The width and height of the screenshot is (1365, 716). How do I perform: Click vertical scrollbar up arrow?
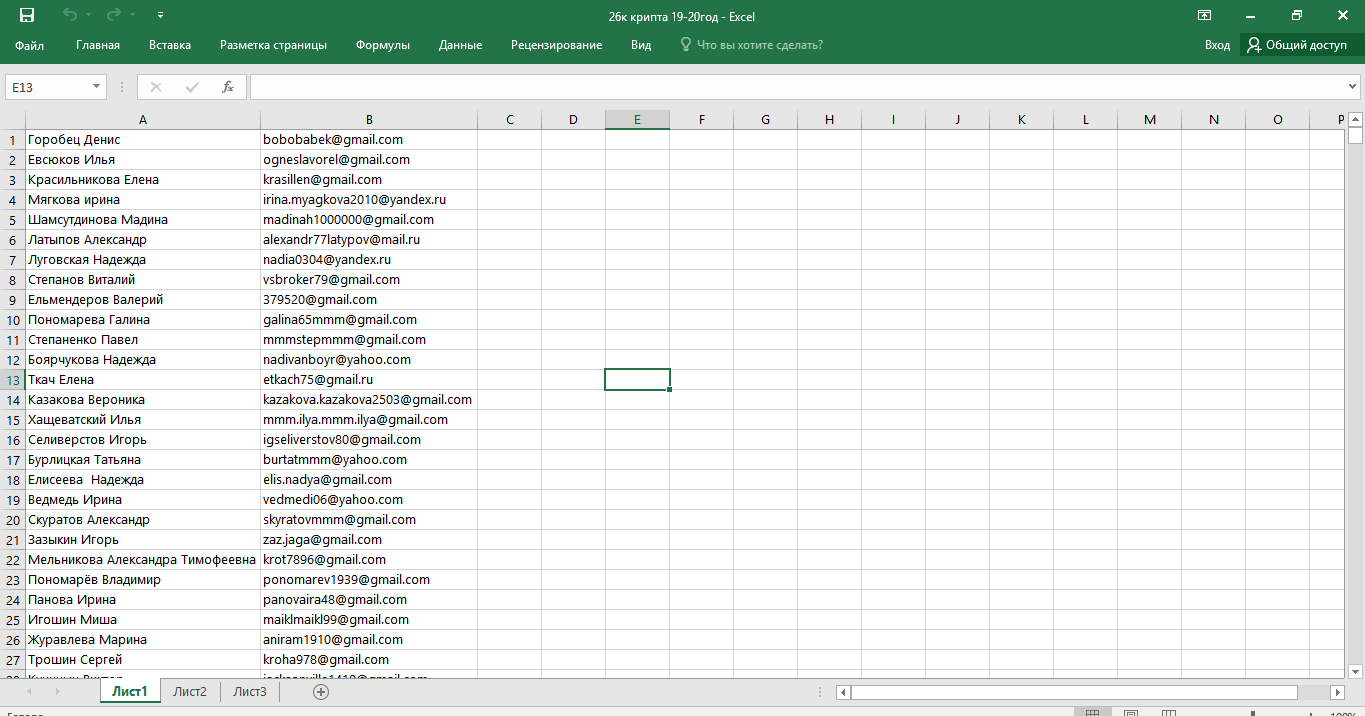tap(1355, 120)
